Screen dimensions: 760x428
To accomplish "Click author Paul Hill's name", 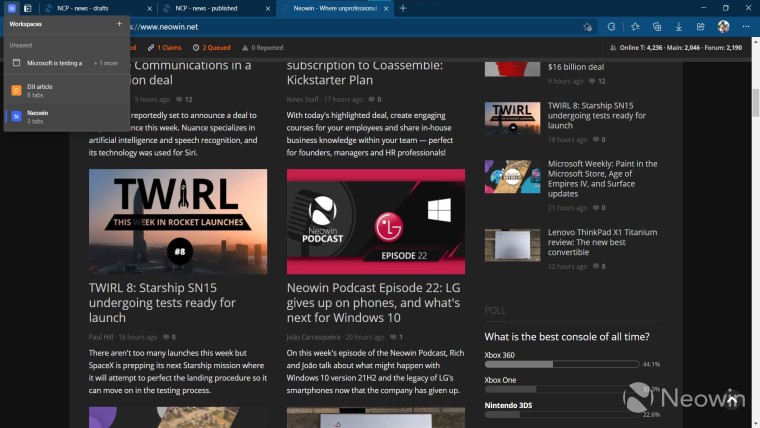I will tap(101, 337).
